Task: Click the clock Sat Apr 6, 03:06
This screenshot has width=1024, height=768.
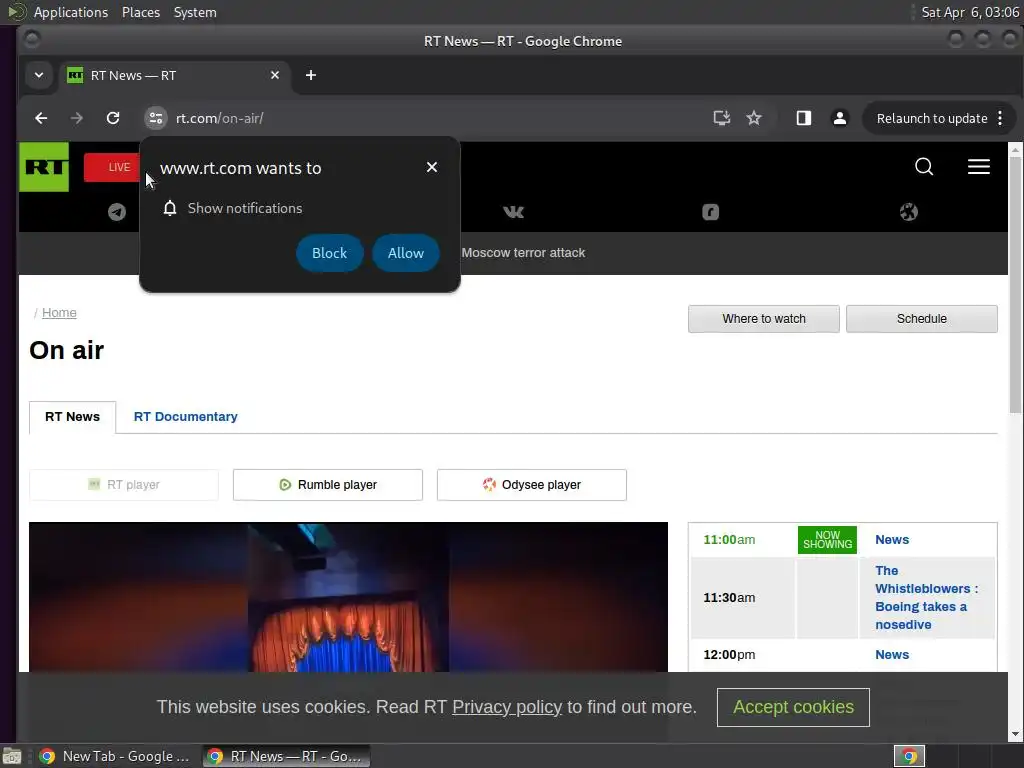Action: point(970,12)
